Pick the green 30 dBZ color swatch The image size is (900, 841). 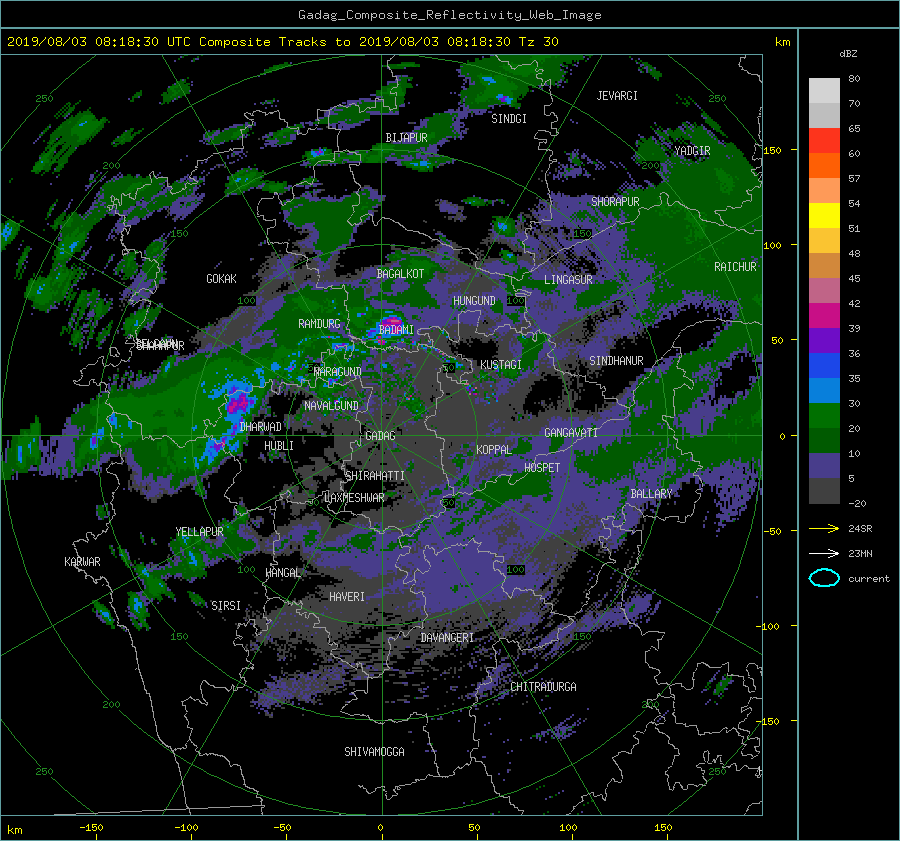(x=824, y=415)
